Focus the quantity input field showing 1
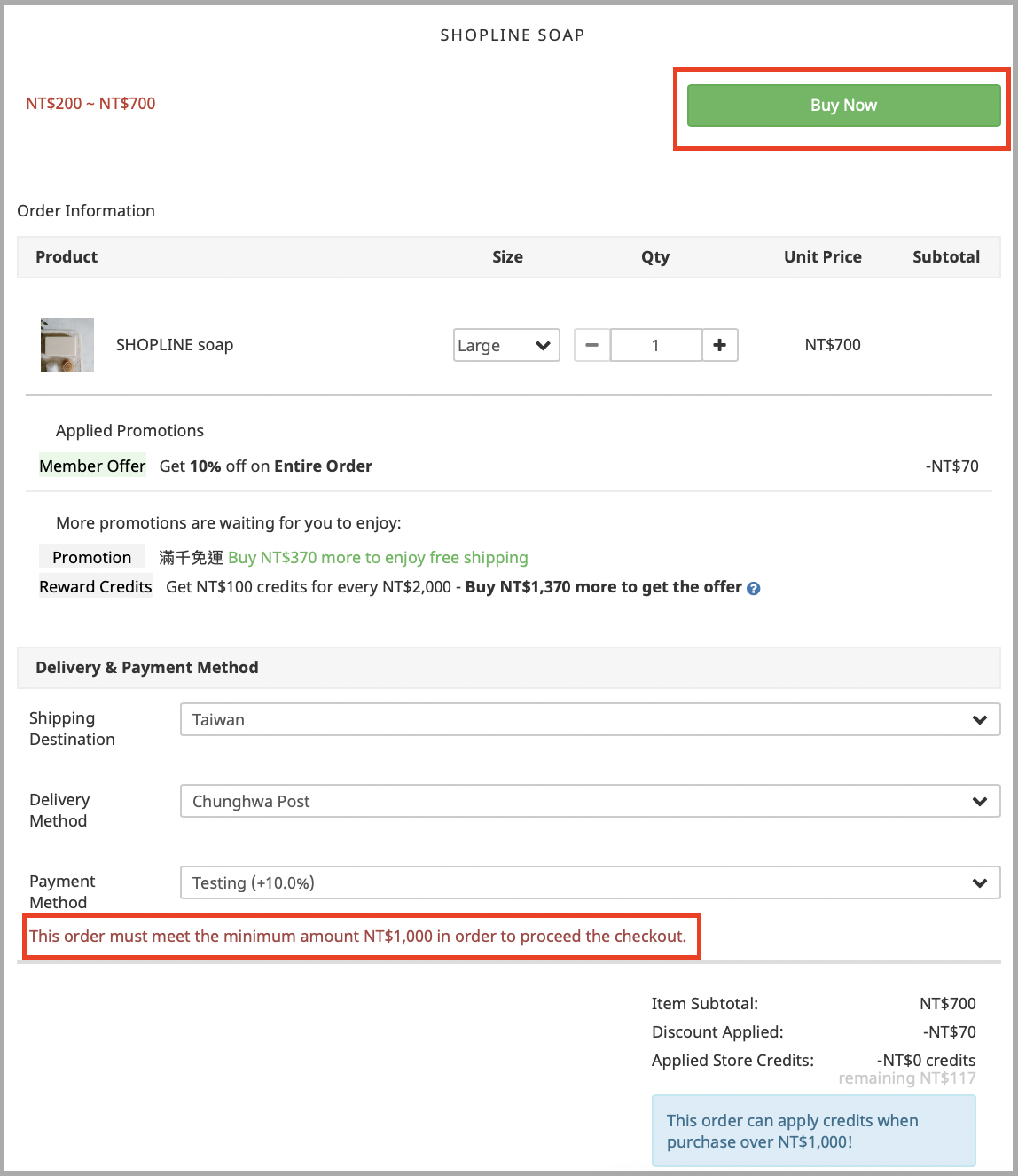This screenshot has width=1018, height=1176. pos(655,345)
